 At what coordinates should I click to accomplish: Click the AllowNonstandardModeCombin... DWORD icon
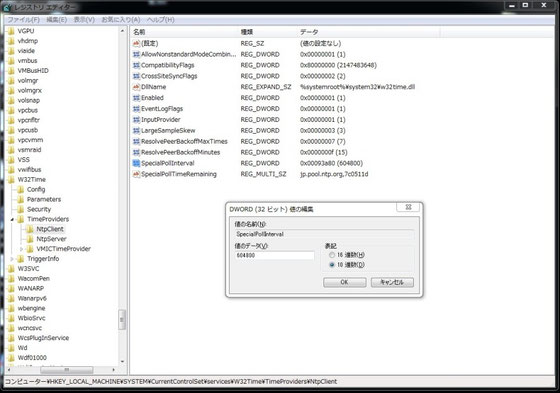tap(136, 54)
